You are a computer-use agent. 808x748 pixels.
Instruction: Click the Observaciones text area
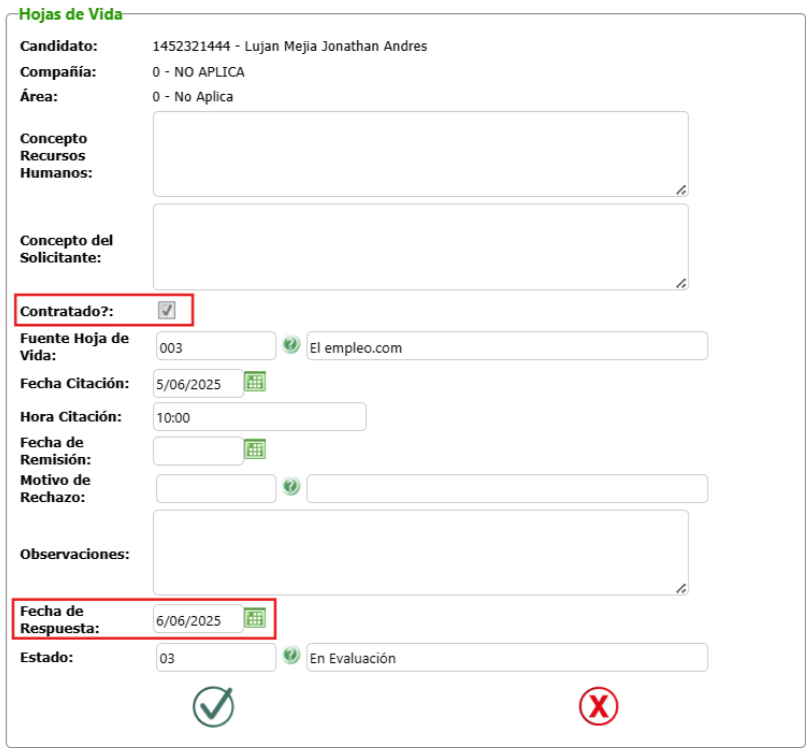(420, 552)
